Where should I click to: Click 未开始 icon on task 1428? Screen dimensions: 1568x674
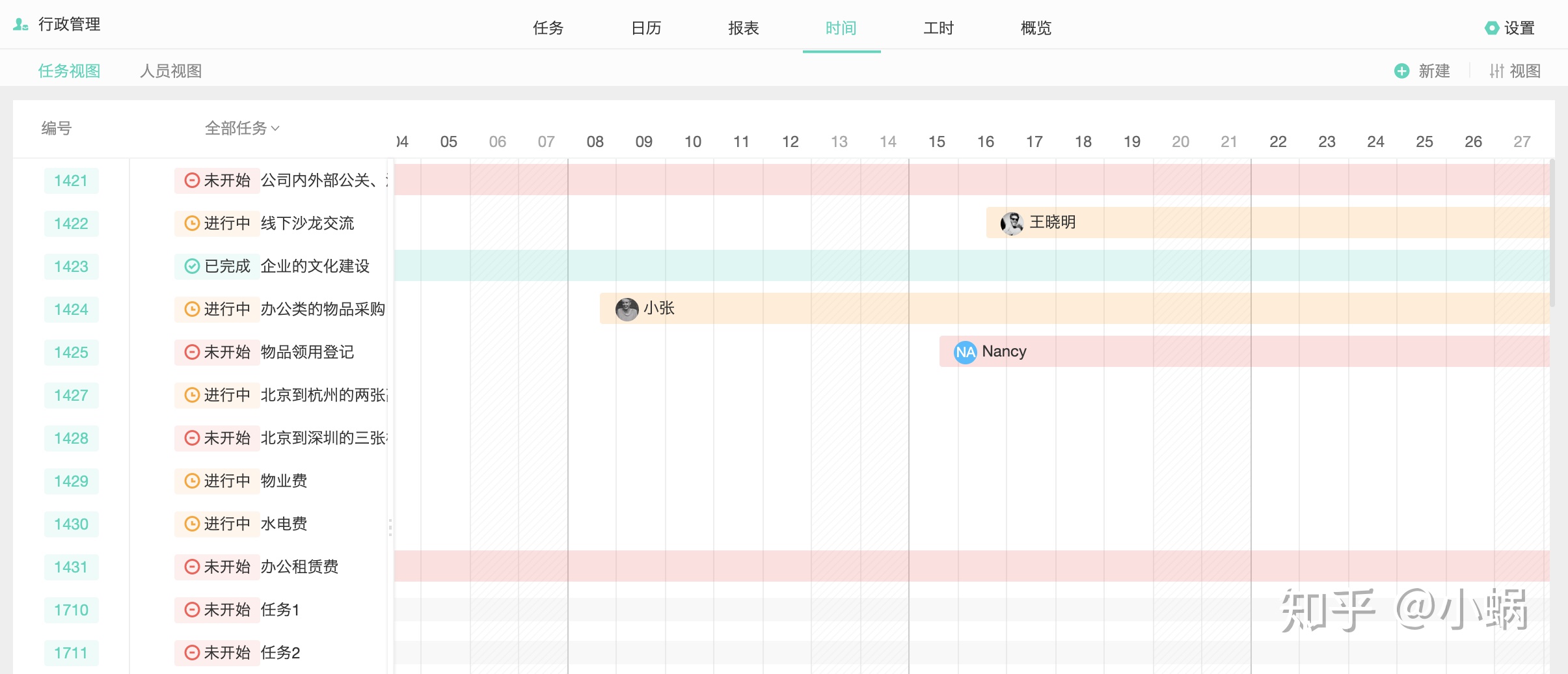[192, 438]
